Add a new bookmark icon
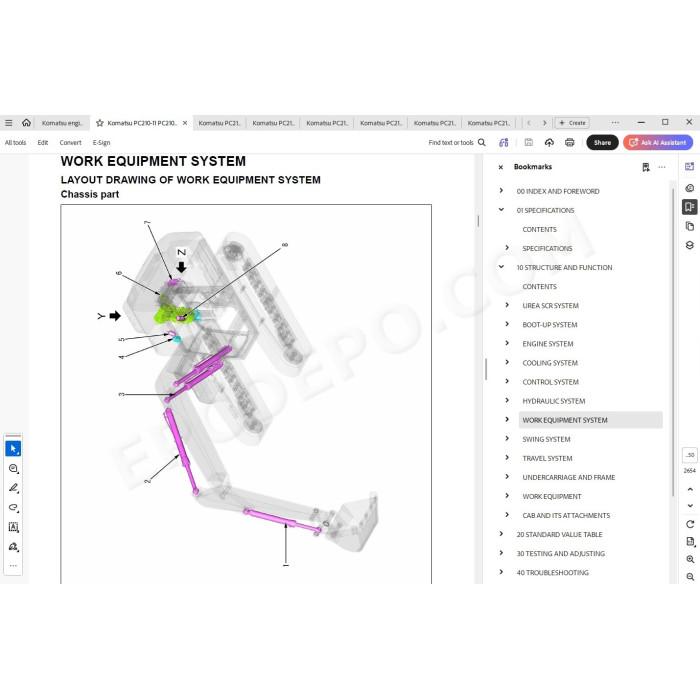700x700 pixels. (x=646, y=167)
